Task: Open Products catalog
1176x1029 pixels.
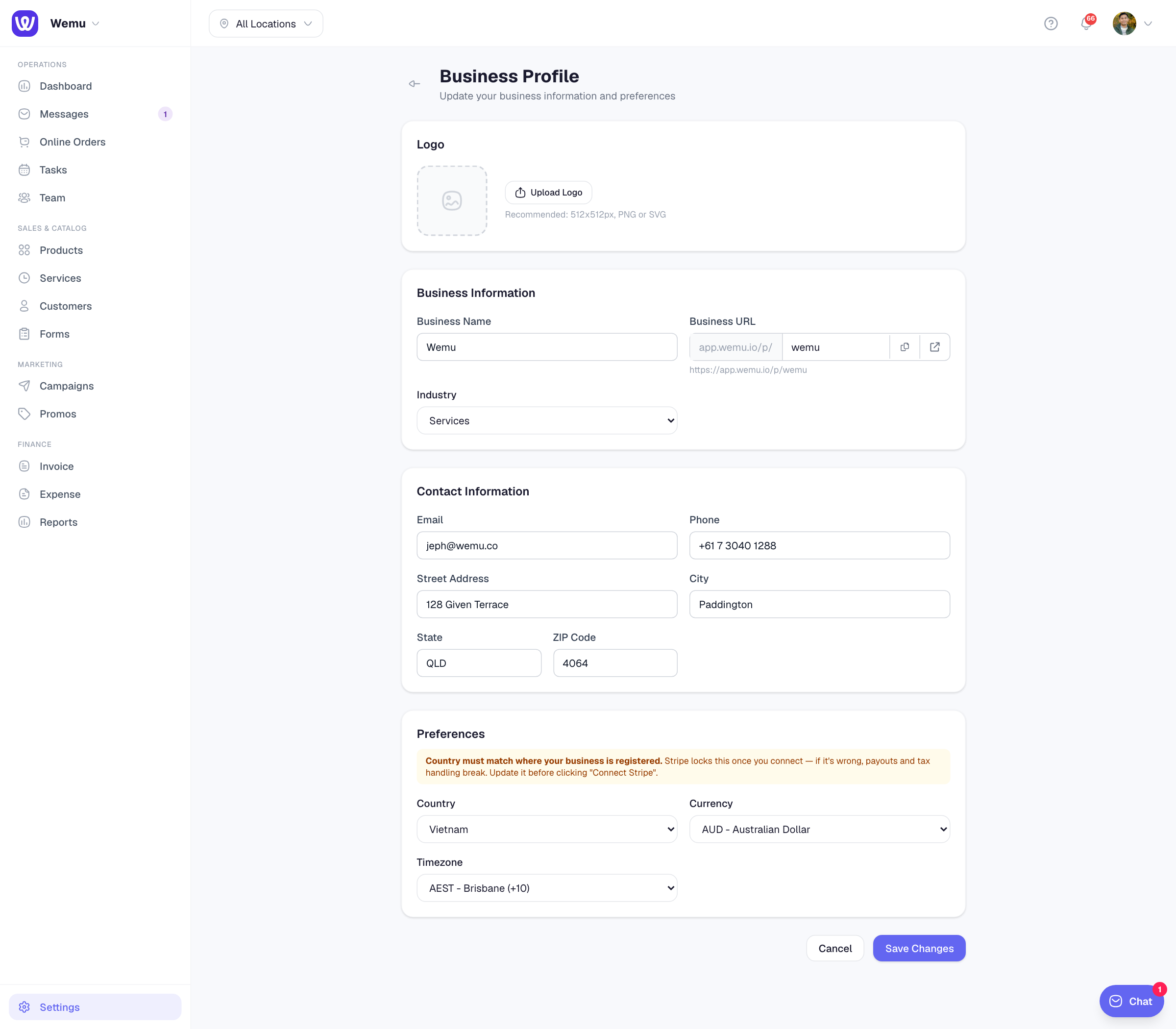Action: [x=96, y=250]
